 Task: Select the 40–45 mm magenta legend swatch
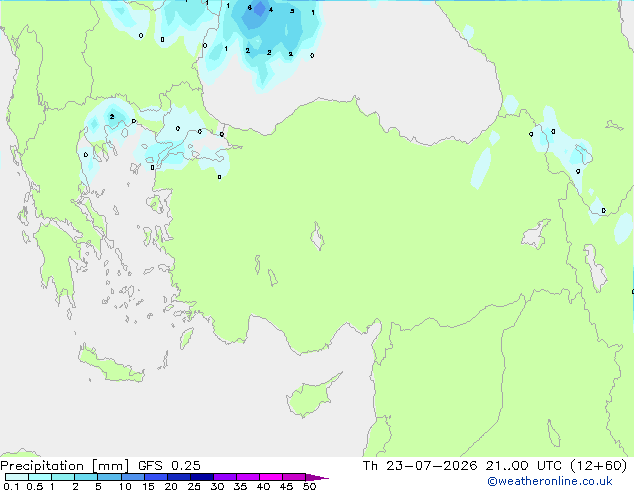pos(271,477)
